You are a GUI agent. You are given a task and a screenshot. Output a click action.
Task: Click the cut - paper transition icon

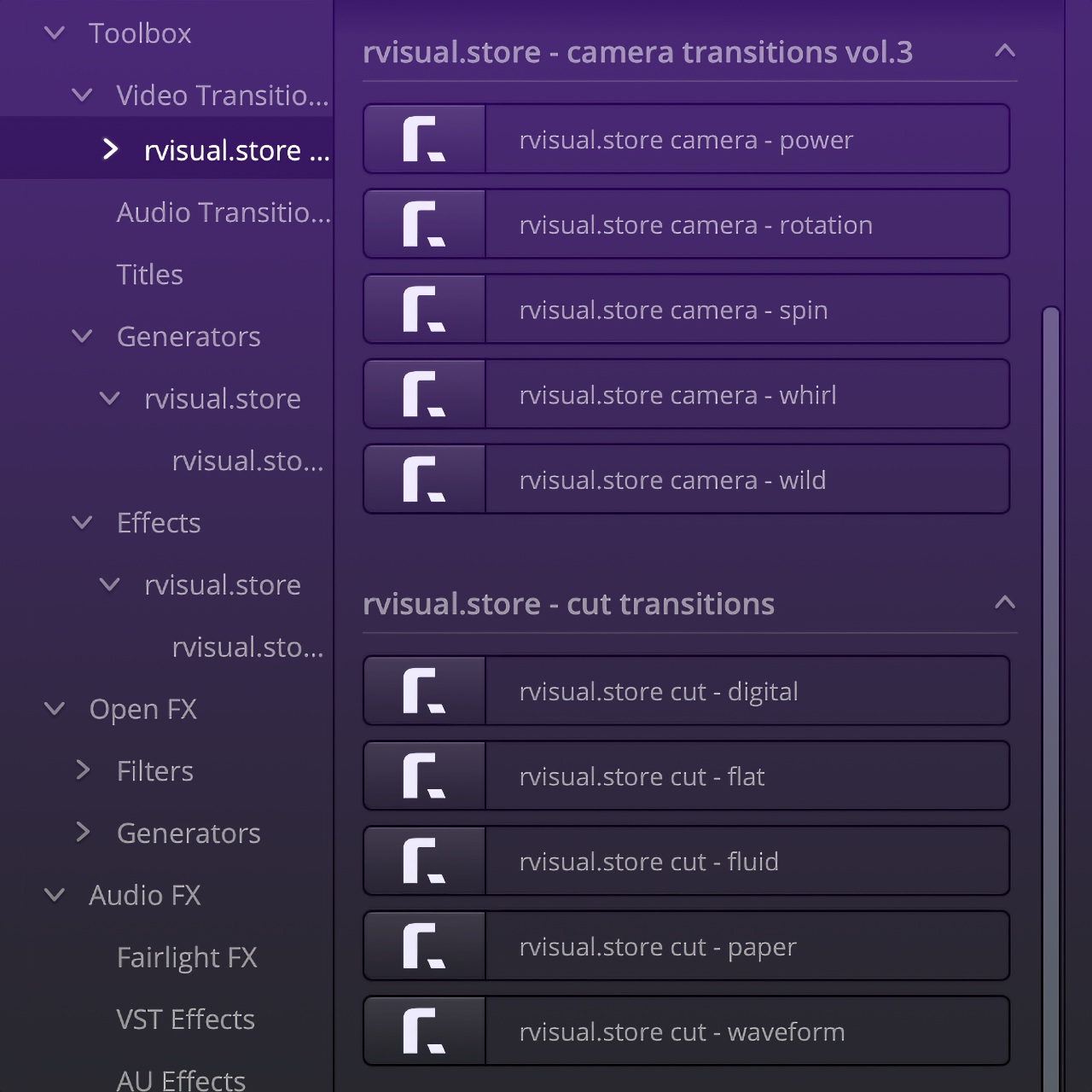(425, 946)
